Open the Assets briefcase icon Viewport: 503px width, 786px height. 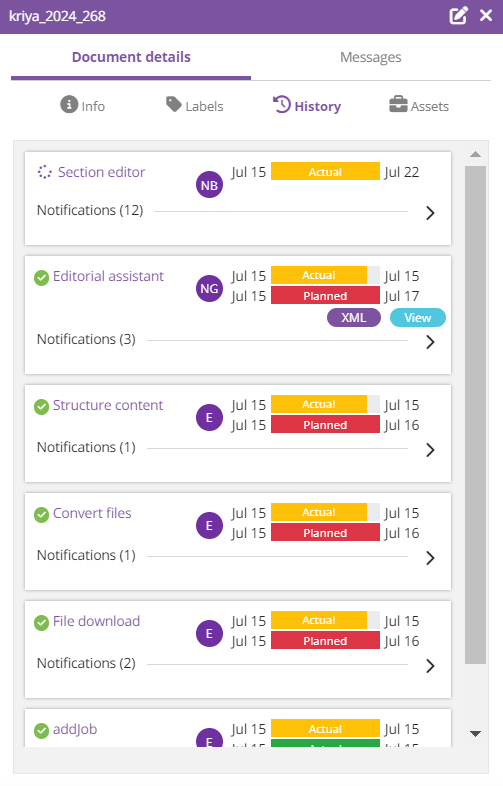click(x=398, y=104)
